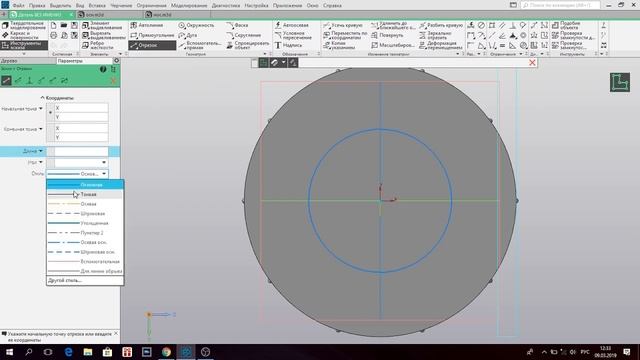Choose Вспомогательная line style

tap(85, 262)
